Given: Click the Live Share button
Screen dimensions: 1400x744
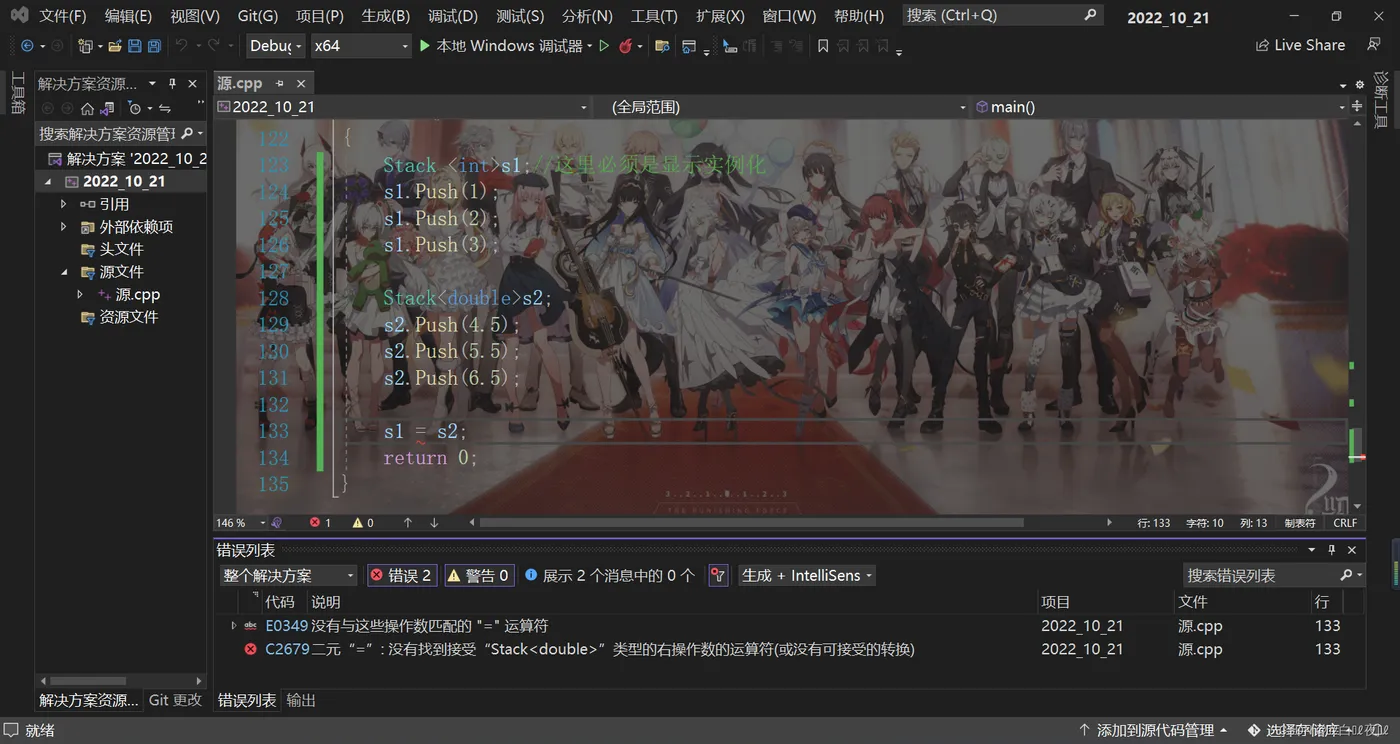Looking at the screenshot, I should (1300, 46).
